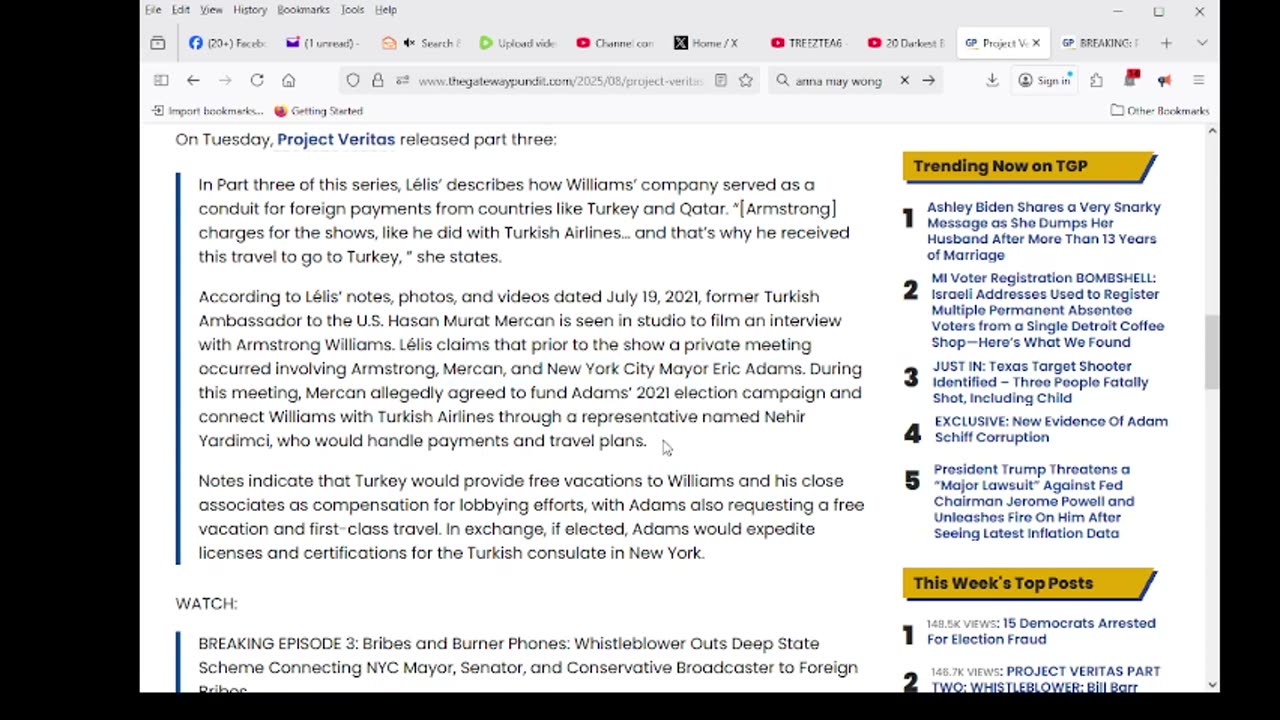This screenshot has height=720, width=1280.
Task: Open a new tab with plus button
Action: [x=1167, y=43]
